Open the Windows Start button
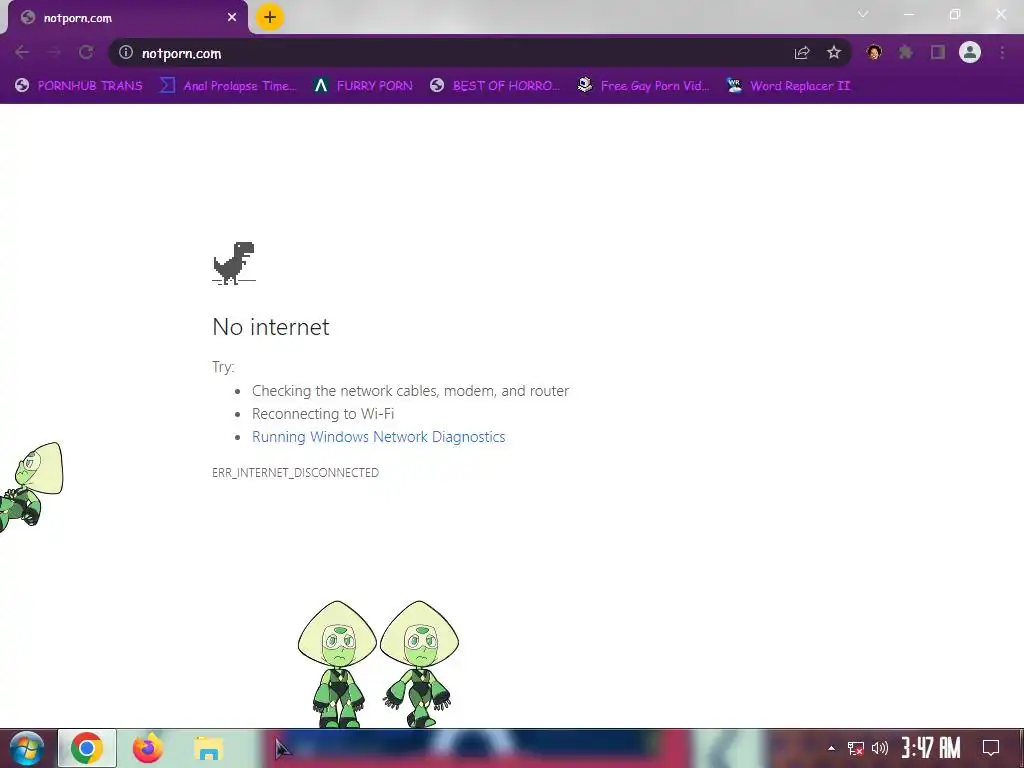 pos(27,748)
